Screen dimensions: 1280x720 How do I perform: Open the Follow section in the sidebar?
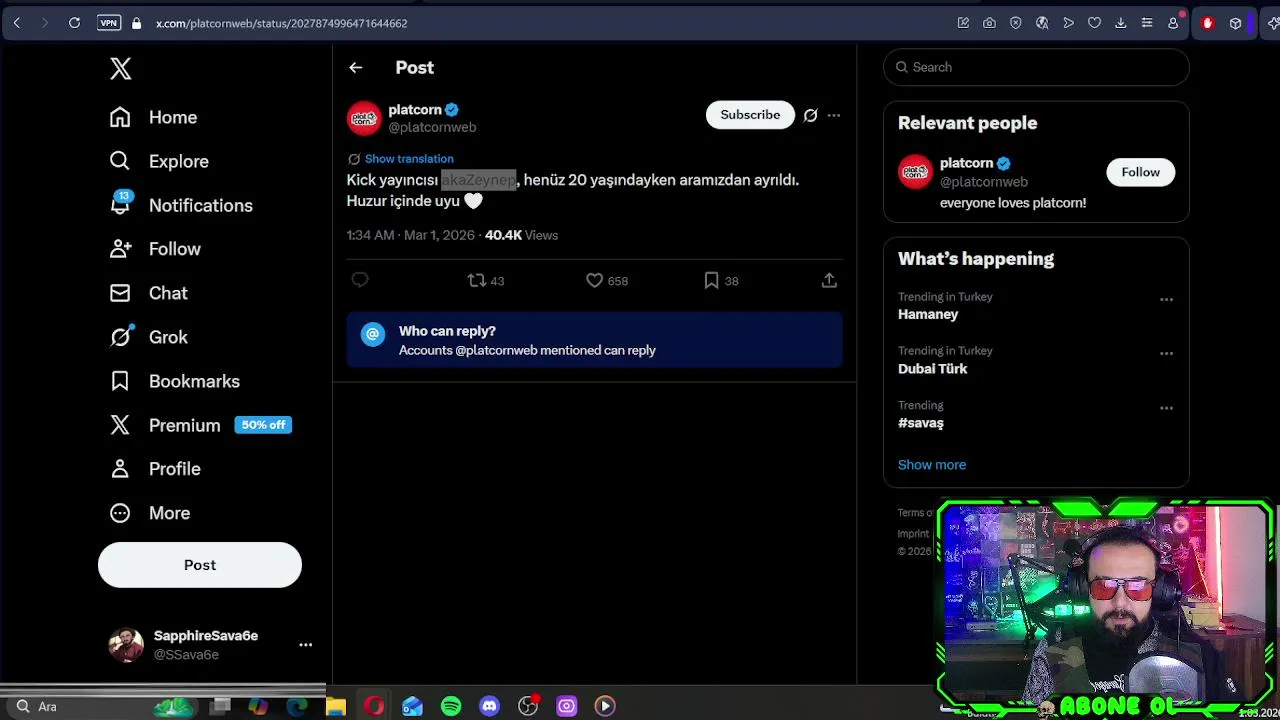pos(156,249)
